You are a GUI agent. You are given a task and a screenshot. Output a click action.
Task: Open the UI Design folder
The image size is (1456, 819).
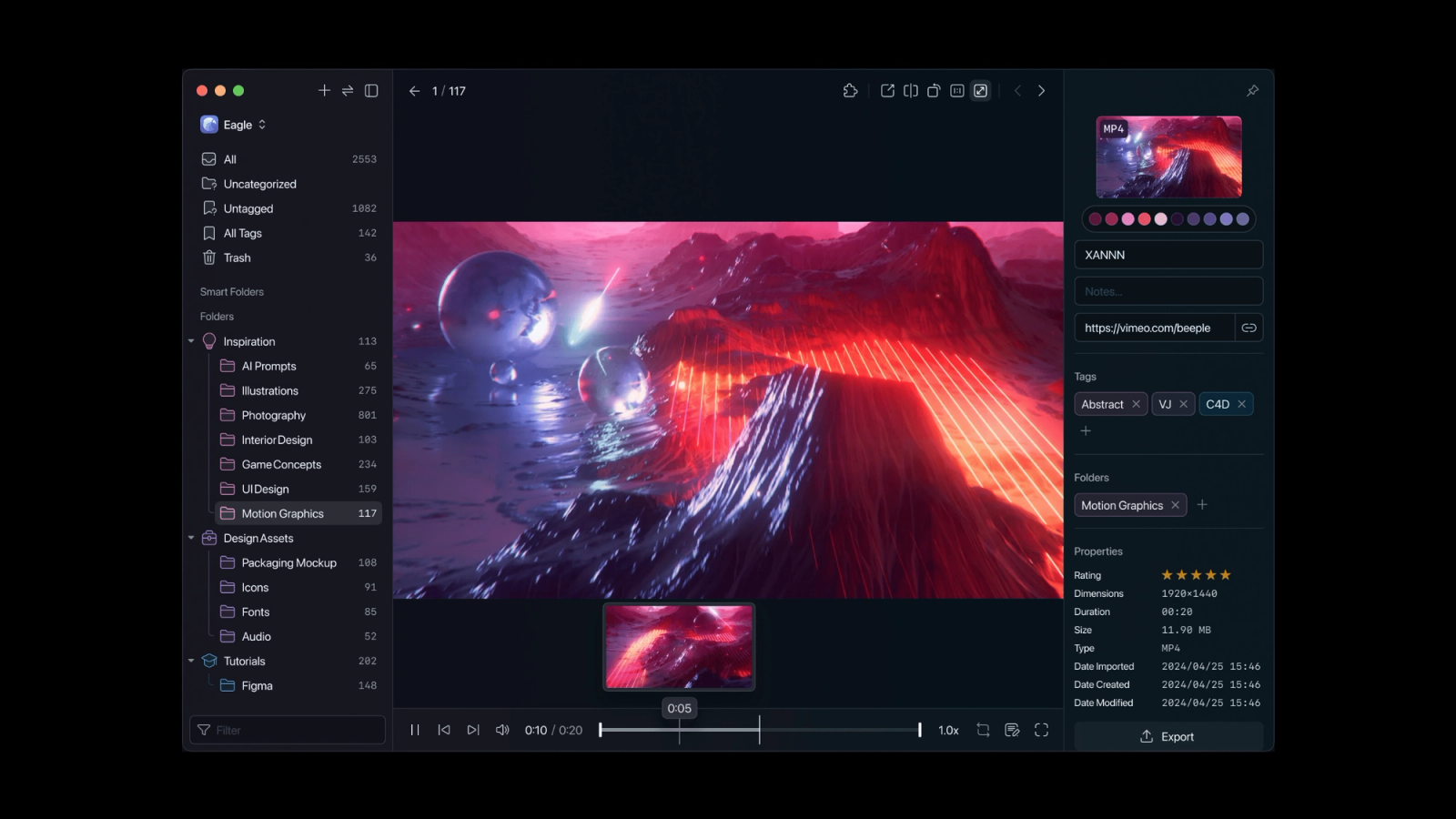tap(298, 489)
